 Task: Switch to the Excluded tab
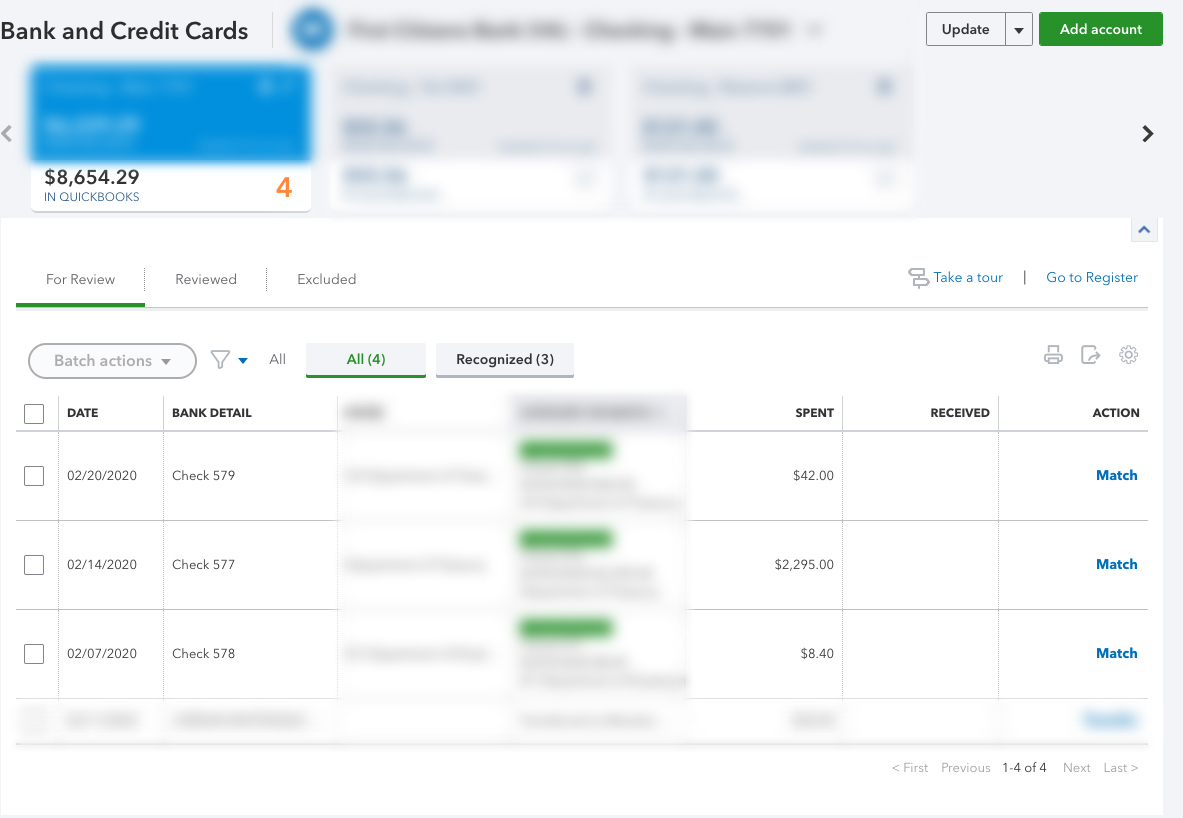326,279
